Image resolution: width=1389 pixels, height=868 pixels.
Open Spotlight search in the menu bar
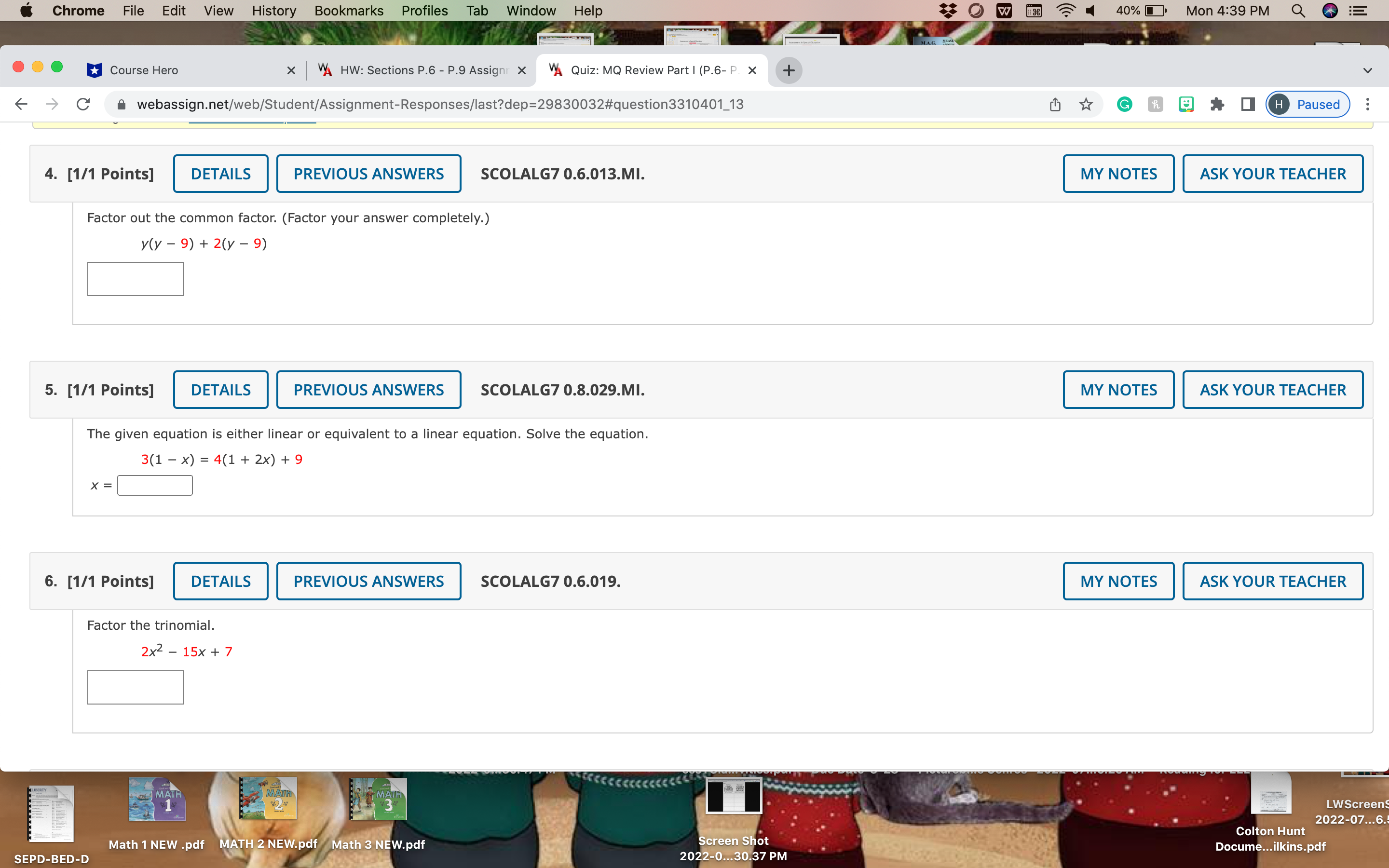tap(1298, 10)
